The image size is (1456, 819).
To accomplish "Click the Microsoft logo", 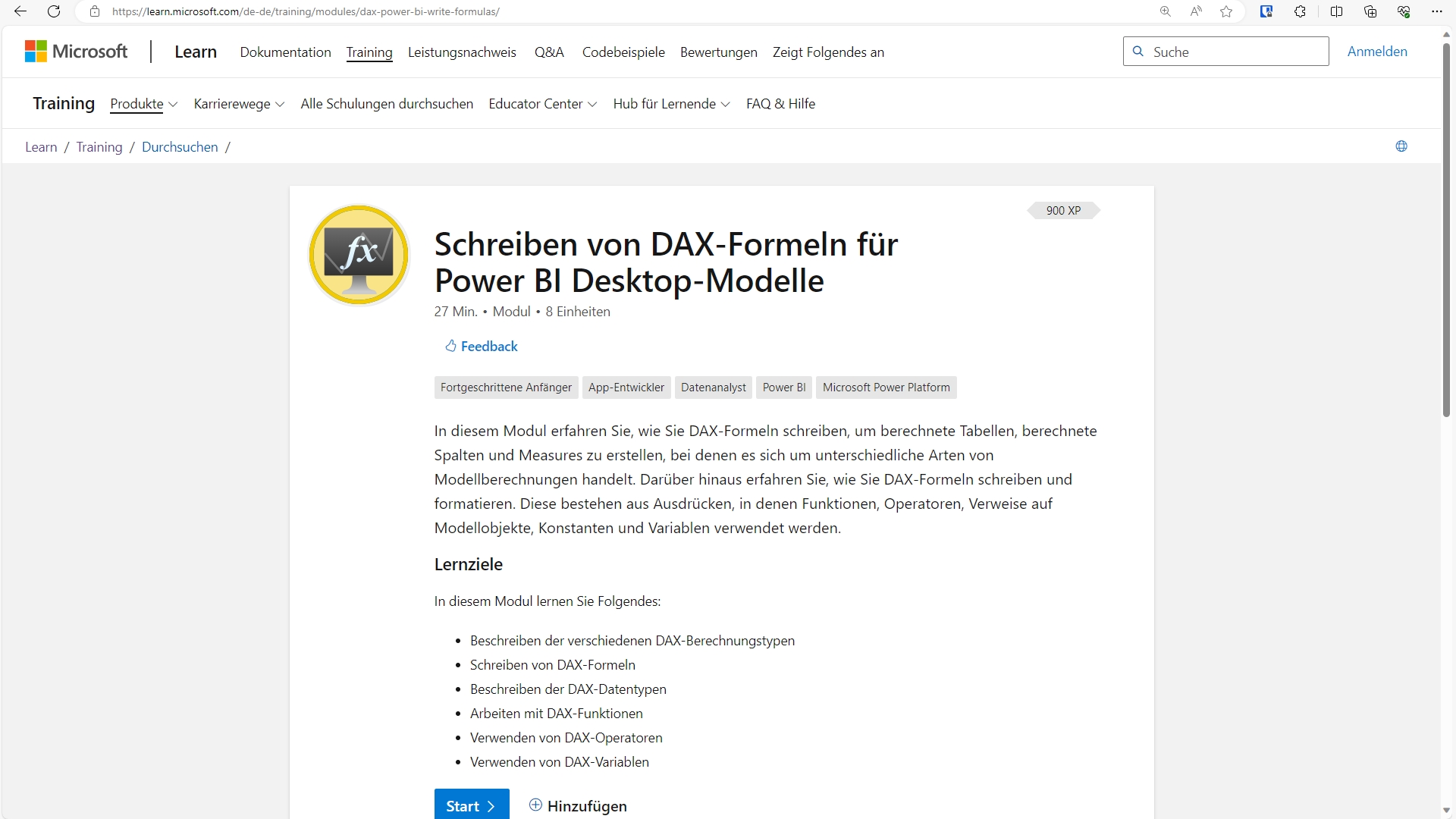I will [x=77, y=52].
